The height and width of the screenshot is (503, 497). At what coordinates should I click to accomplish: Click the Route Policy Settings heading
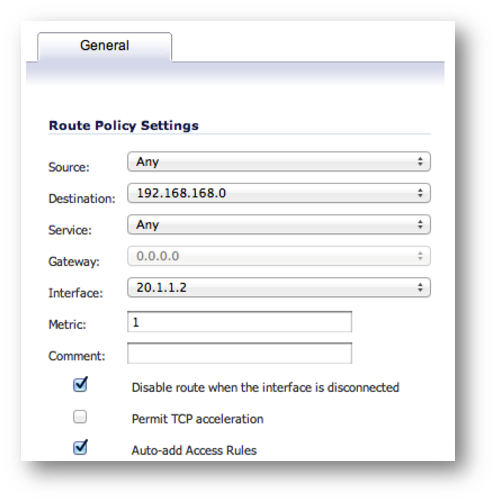pyautogui.click(x=124, y=126)
